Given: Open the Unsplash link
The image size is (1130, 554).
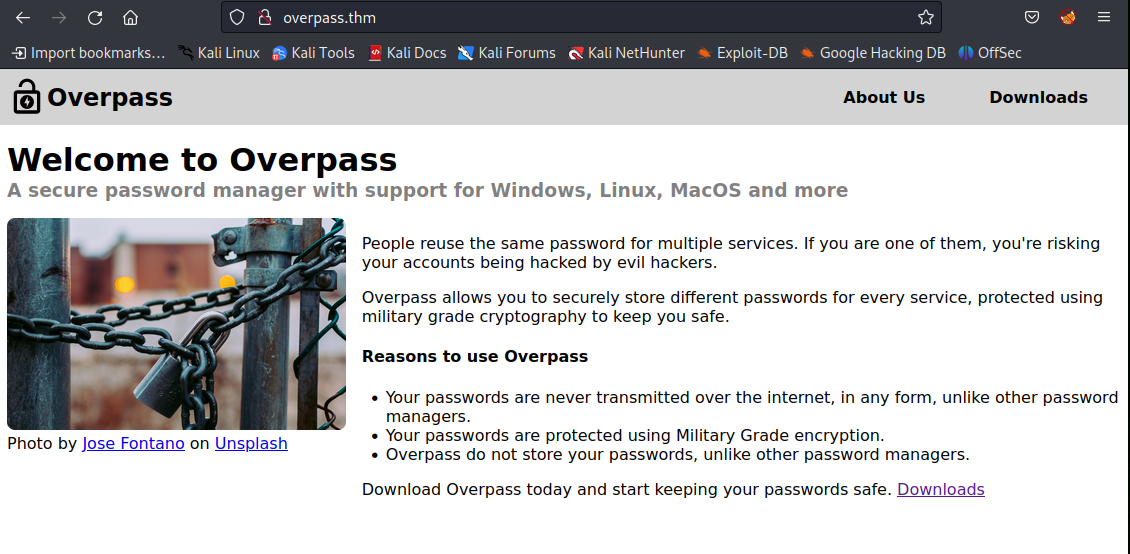Looking at the screenshot, I should pos(251,443).
